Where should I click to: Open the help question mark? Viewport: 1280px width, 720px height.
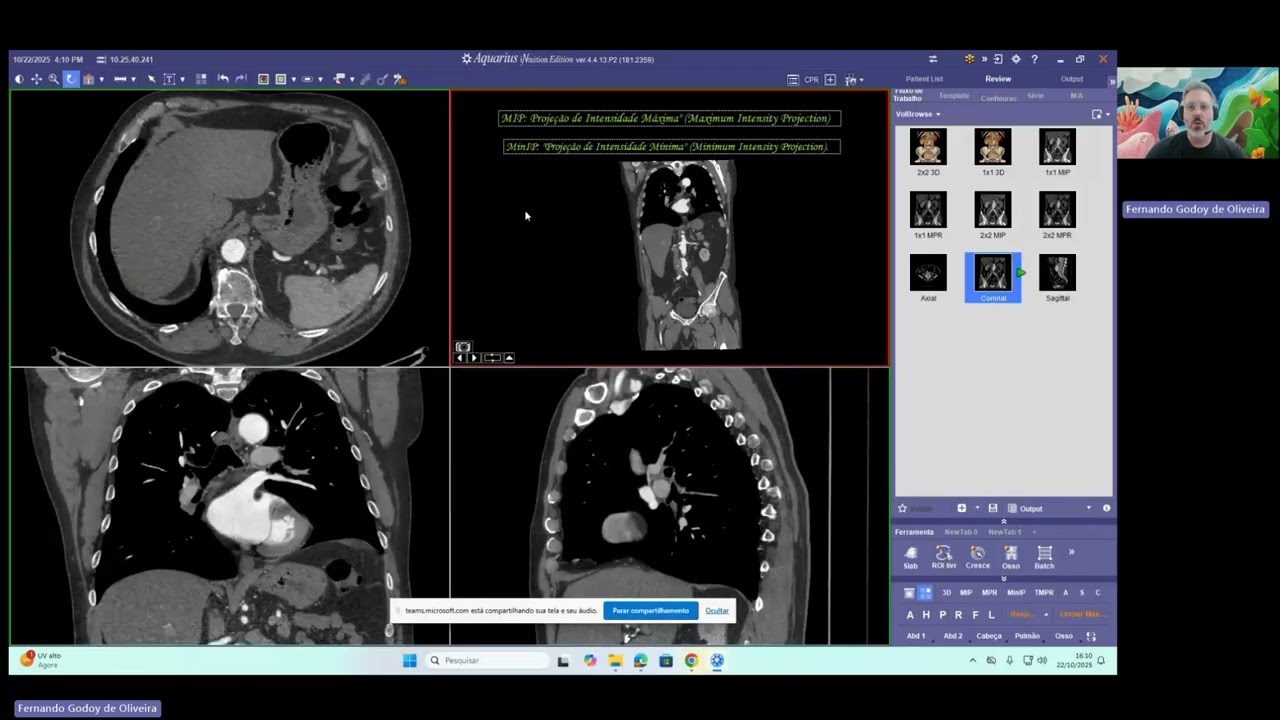[x=1034, y=59]
